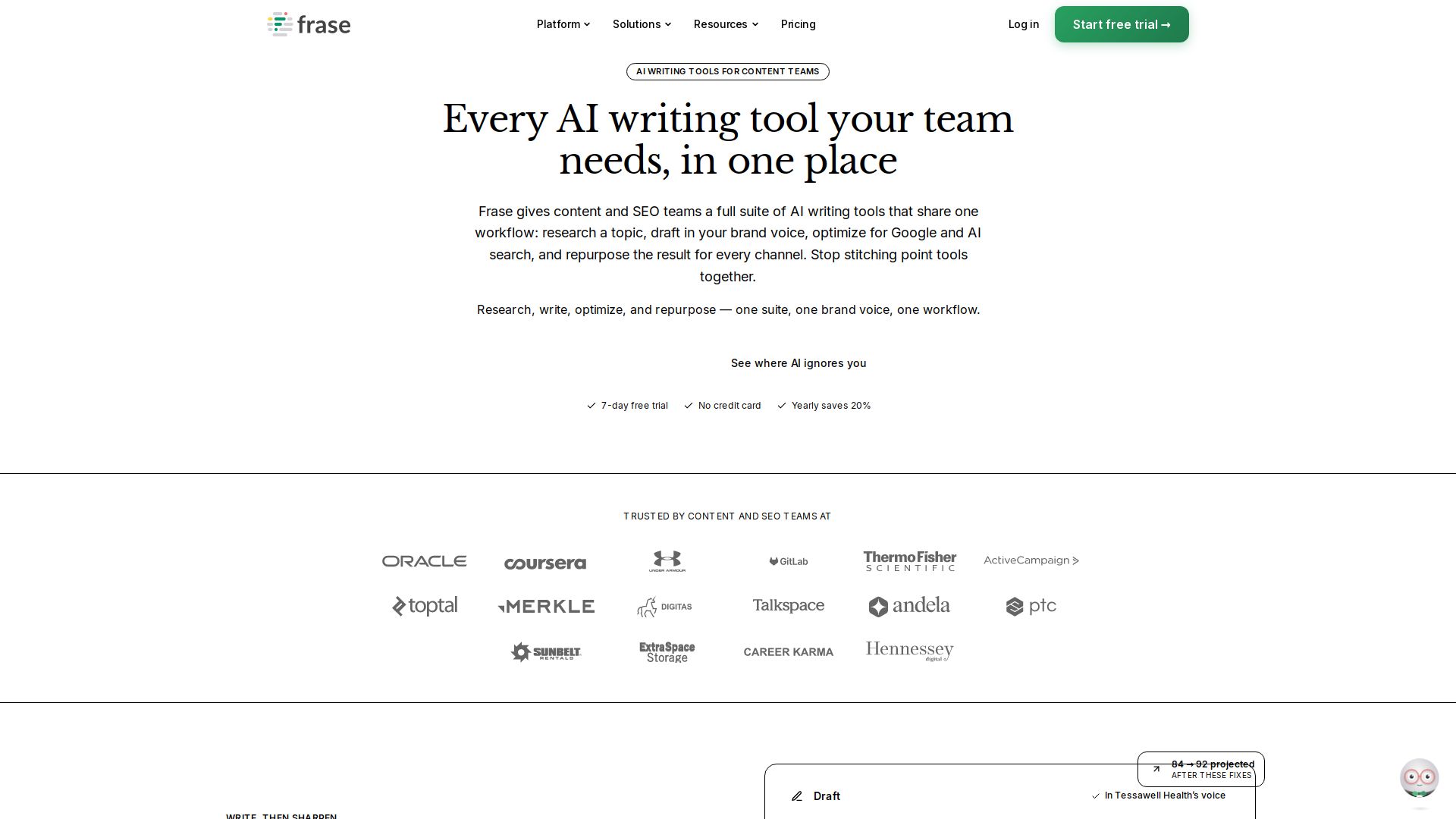
Task: Click the Frase logo icon
Action: coord(280,24)
